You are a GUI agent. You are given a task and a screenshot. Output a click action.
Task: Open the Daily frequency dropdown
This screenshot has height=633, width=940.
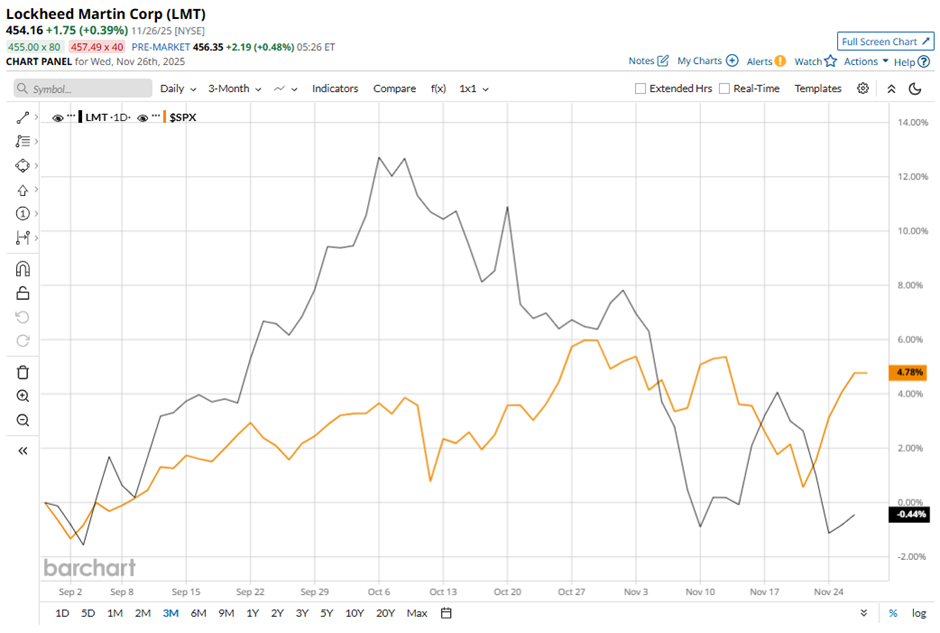(178, 89)
